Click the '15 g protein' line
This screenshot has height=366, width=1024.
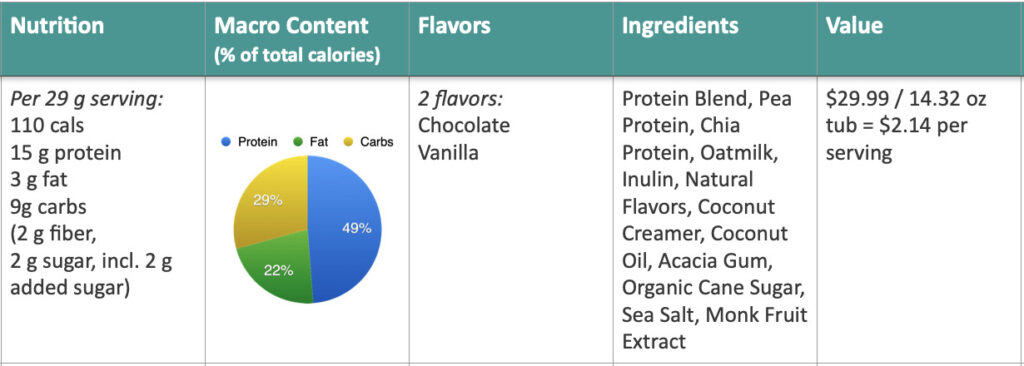point(65,153)
